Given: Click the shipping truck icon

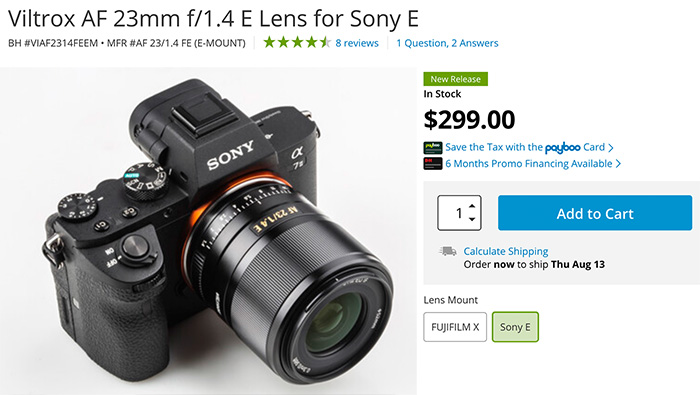Looking at the screenshot, I should pos(448,251).
